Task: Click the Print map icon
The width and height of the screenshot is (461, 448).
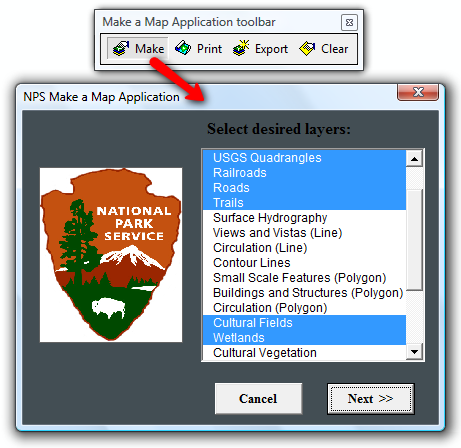Action: tap(183, 48)
